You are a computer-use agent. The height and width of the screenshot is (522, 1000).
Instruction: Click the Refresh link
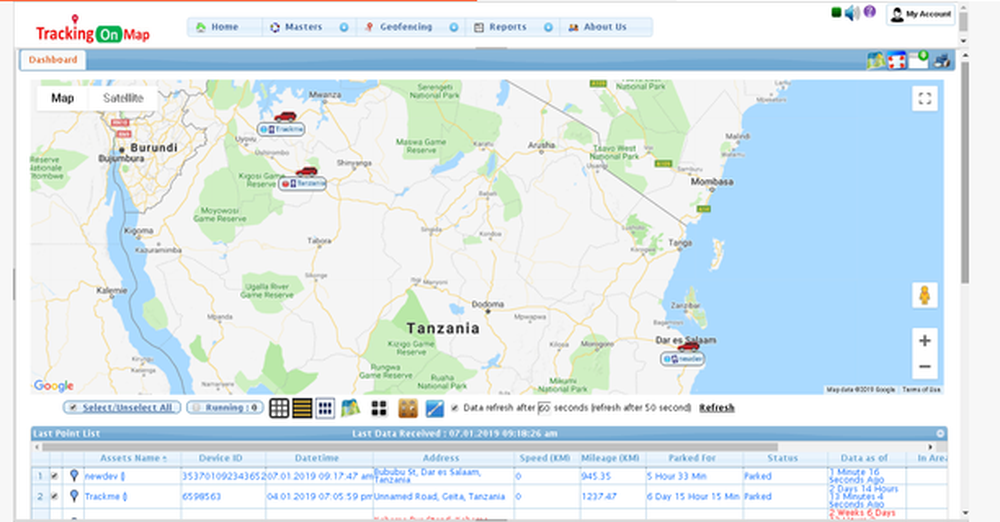pyautogui.click(x=717, y=408)
